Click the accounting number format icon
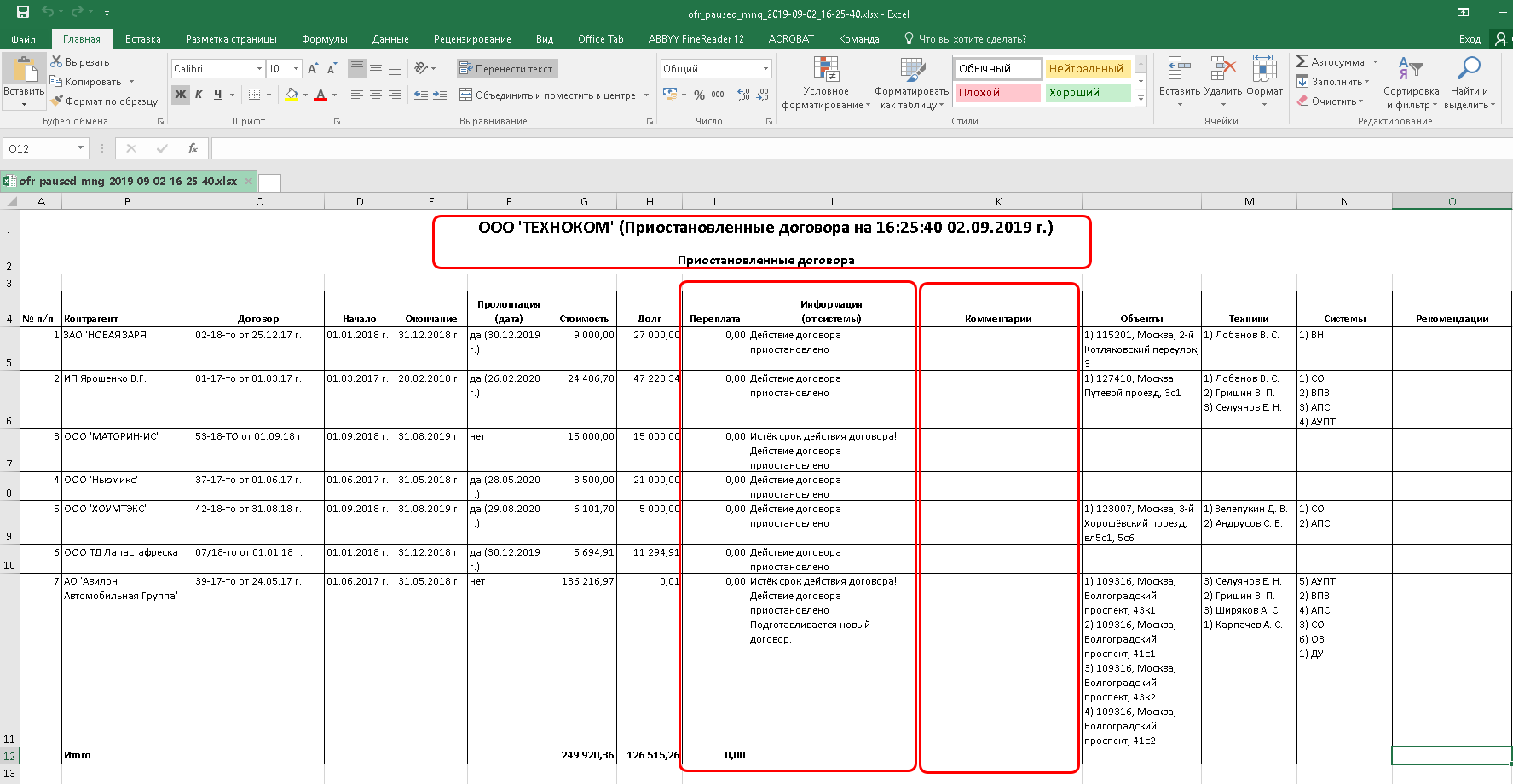The width and height of the screenshot is (1513, 784). [x=670, y=95]
